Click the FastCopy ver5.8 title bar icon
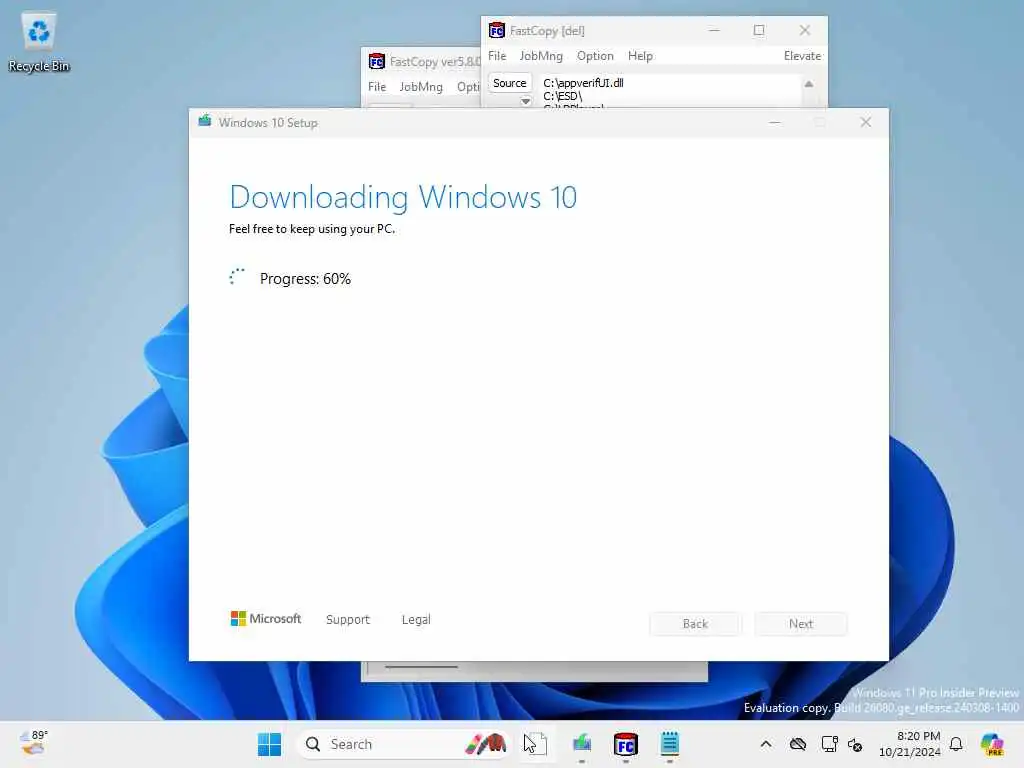Image resolution: width=1024 pixels, height=768 pixels. click(377, 61)
